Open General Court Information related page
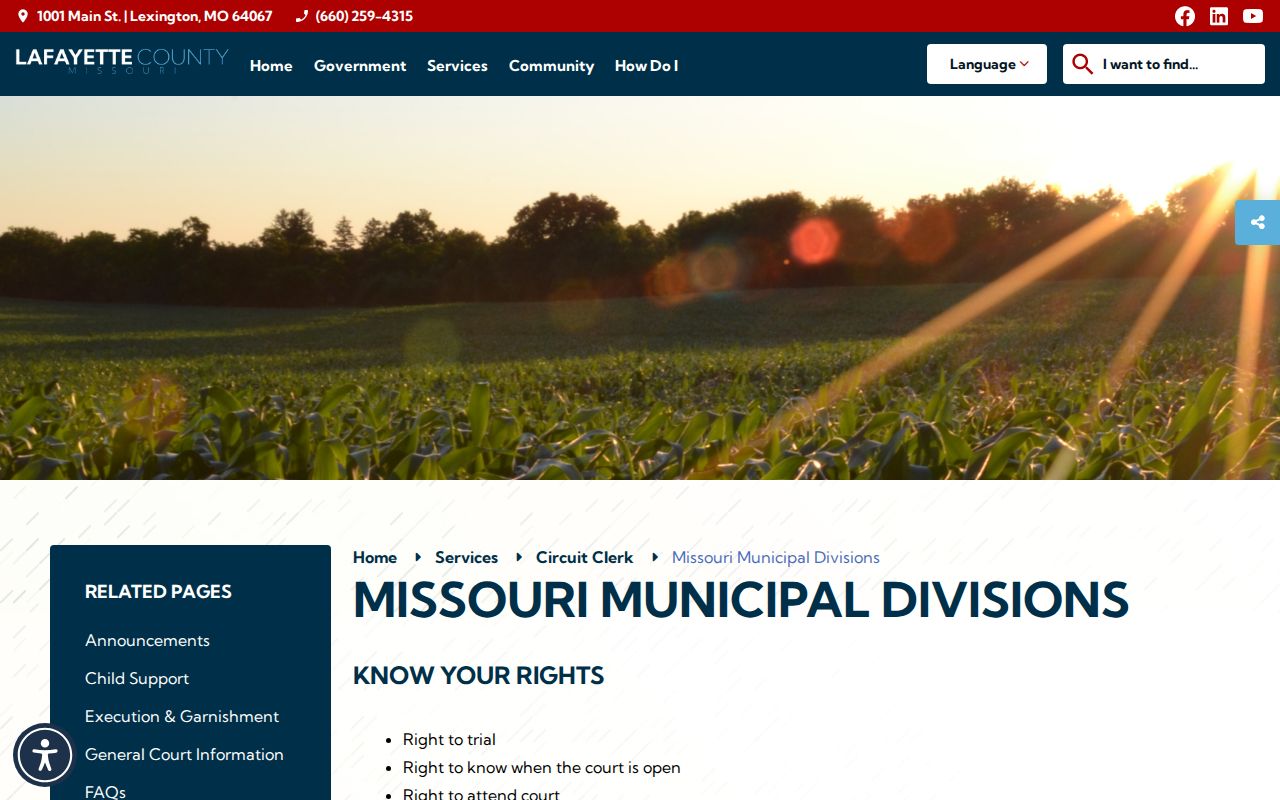The image size is (1280, 800). point(184,754)
